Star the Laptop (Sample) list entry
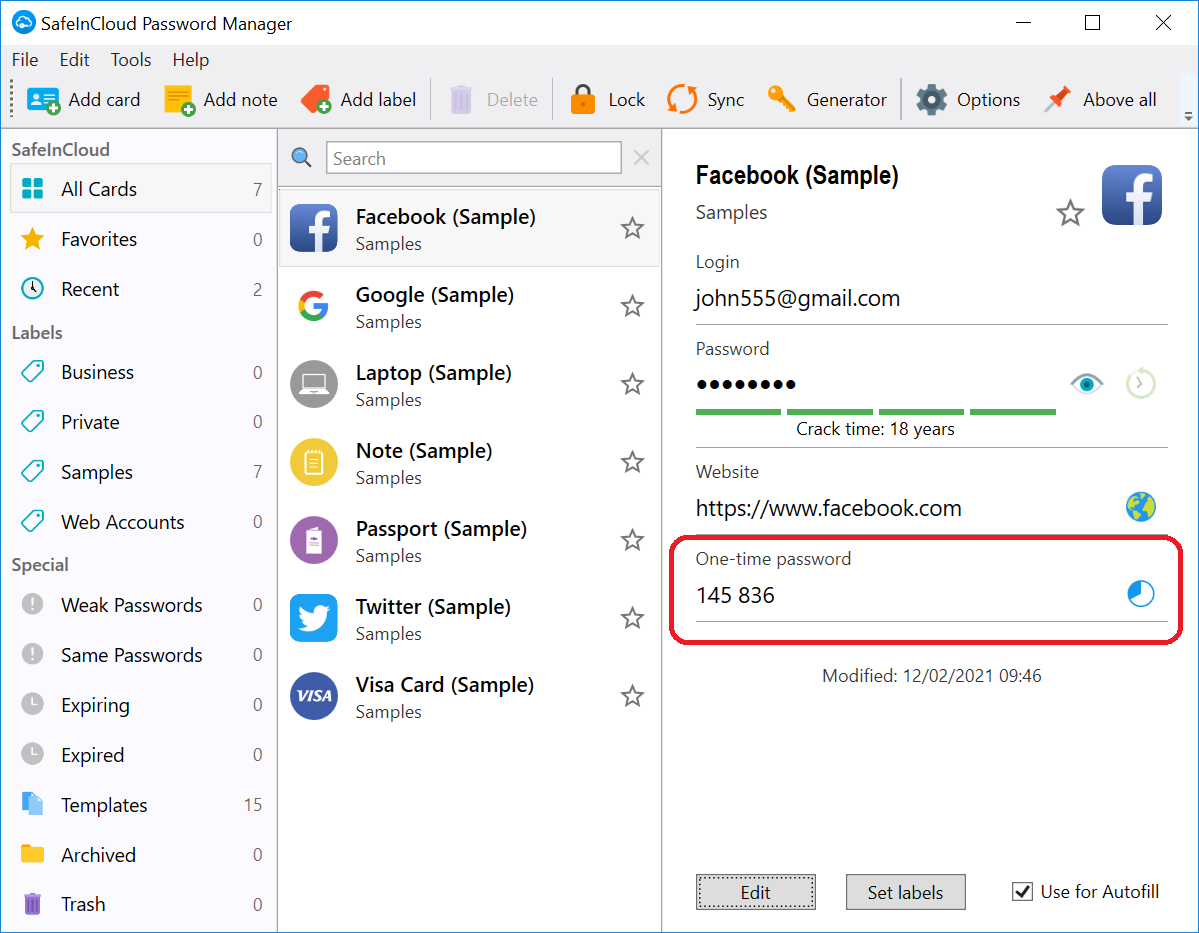Viewport: 1199px width, 933px height. (632, 384)
